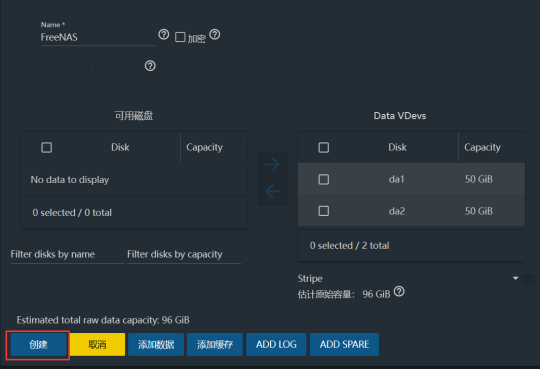The image size is (541, 369).
Task: Click the yellow 取消 cancel button
Action: click(x=97, y=344)
